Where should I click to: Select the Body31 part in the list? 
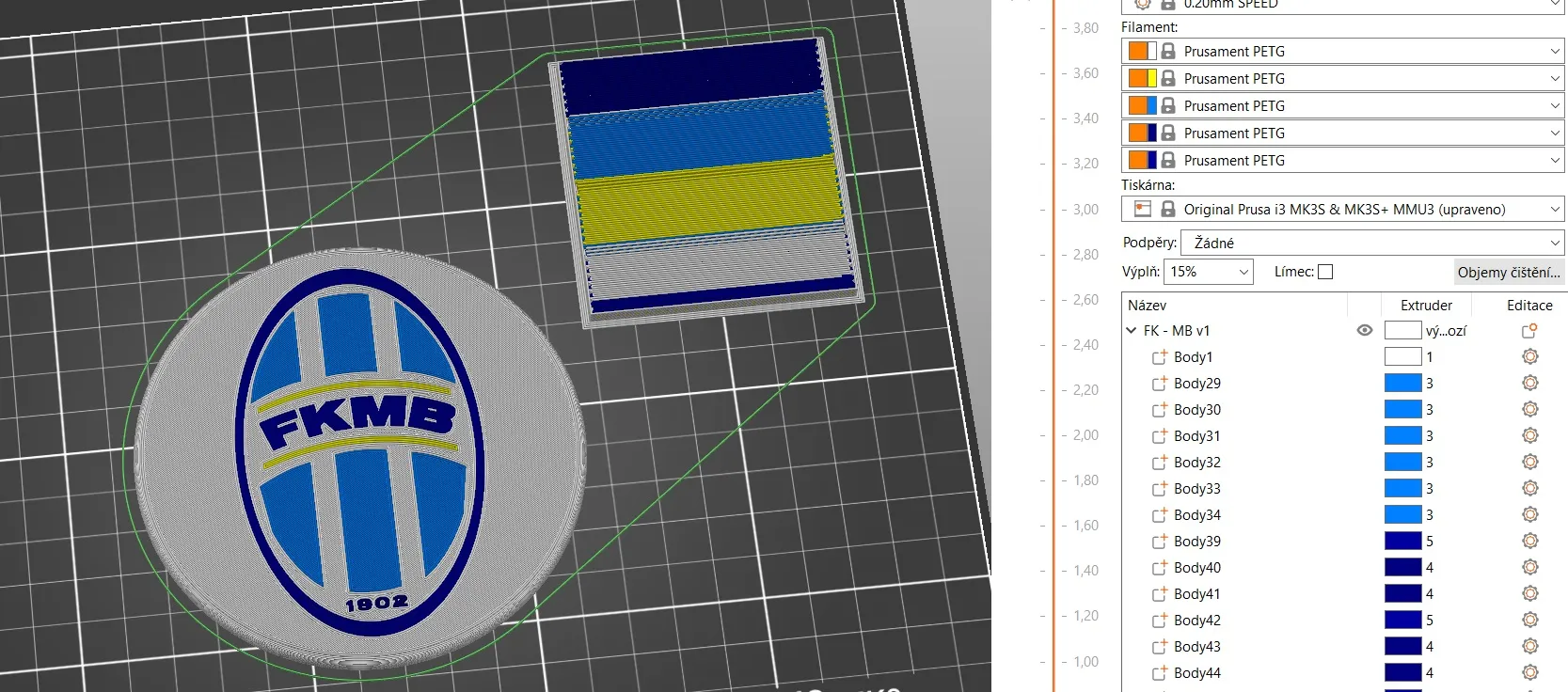1196,436
